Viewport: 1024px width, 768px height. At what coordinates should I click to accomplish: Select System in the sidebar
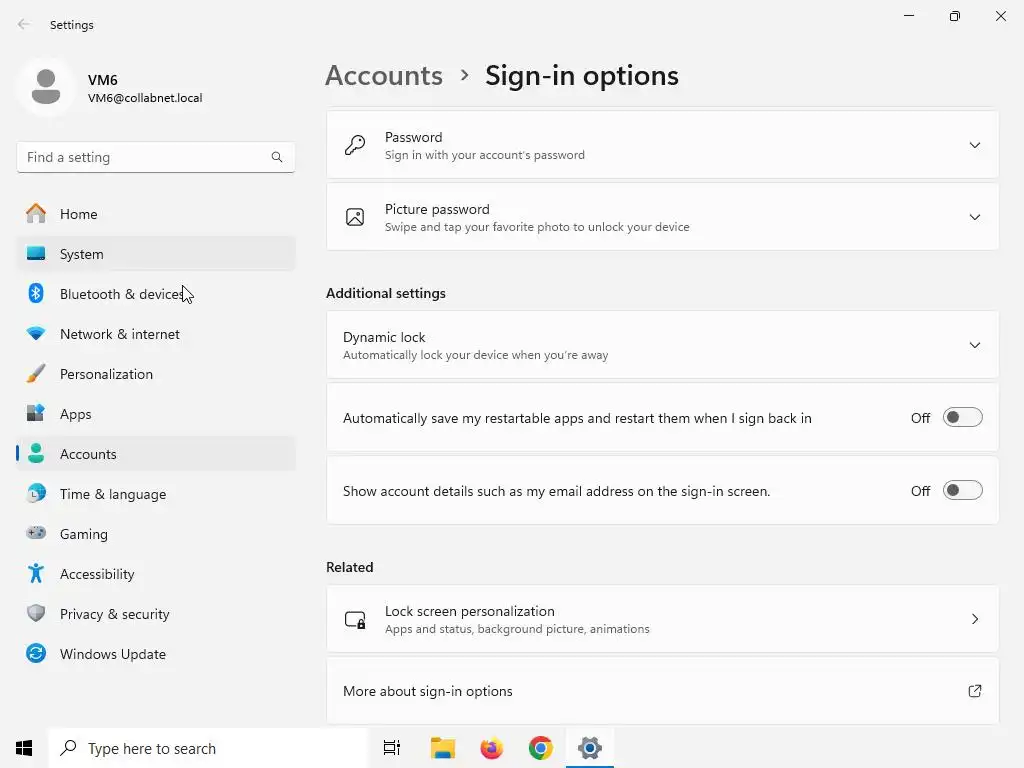coord(156,253)
